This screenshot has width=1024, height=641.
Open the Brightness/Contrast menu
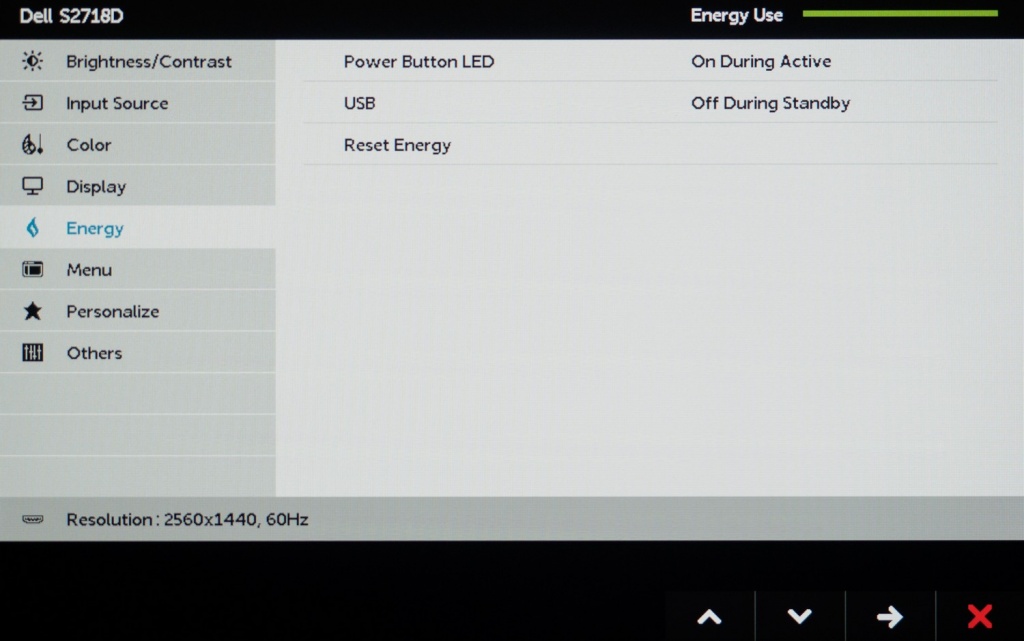click(x=148, y=62)
